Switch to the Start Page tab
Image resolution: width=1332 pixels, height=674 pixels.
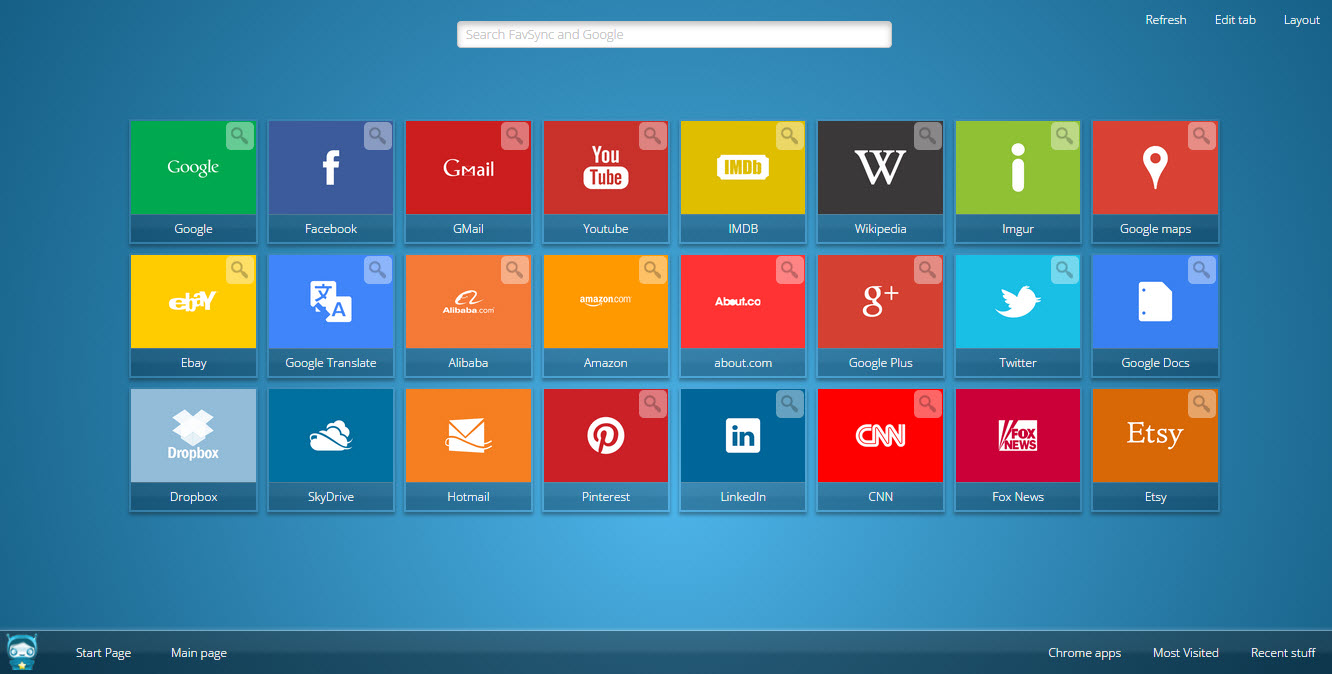point(103,653)
